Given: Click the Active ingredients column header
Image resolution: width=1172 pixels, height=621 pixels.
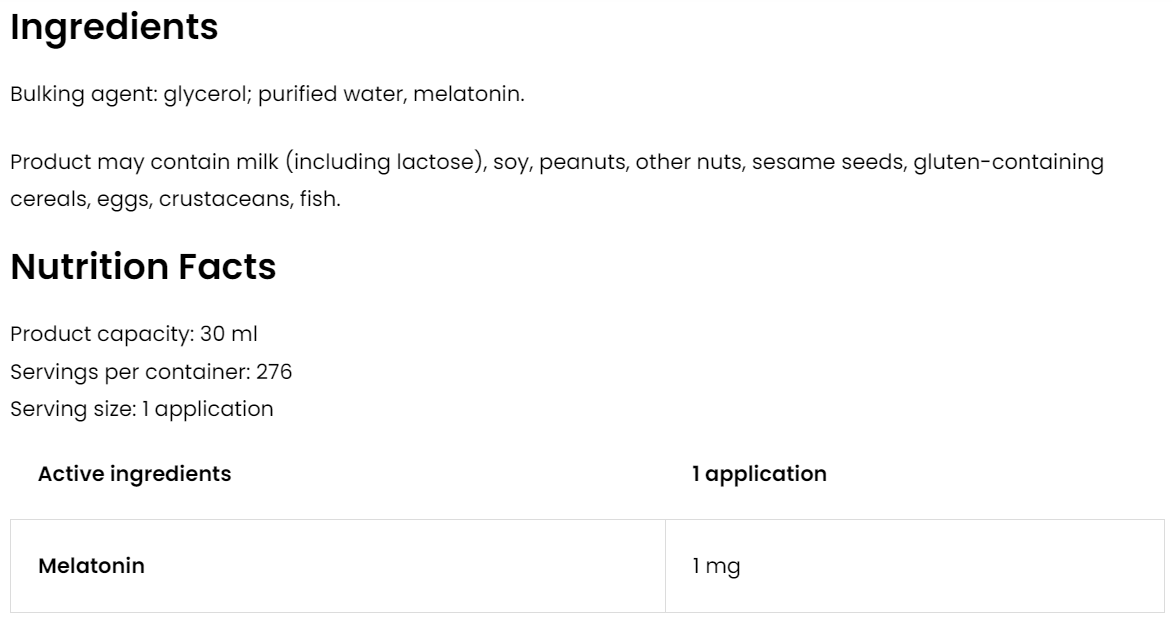Looking at the screenshot, I should (134, 474).
